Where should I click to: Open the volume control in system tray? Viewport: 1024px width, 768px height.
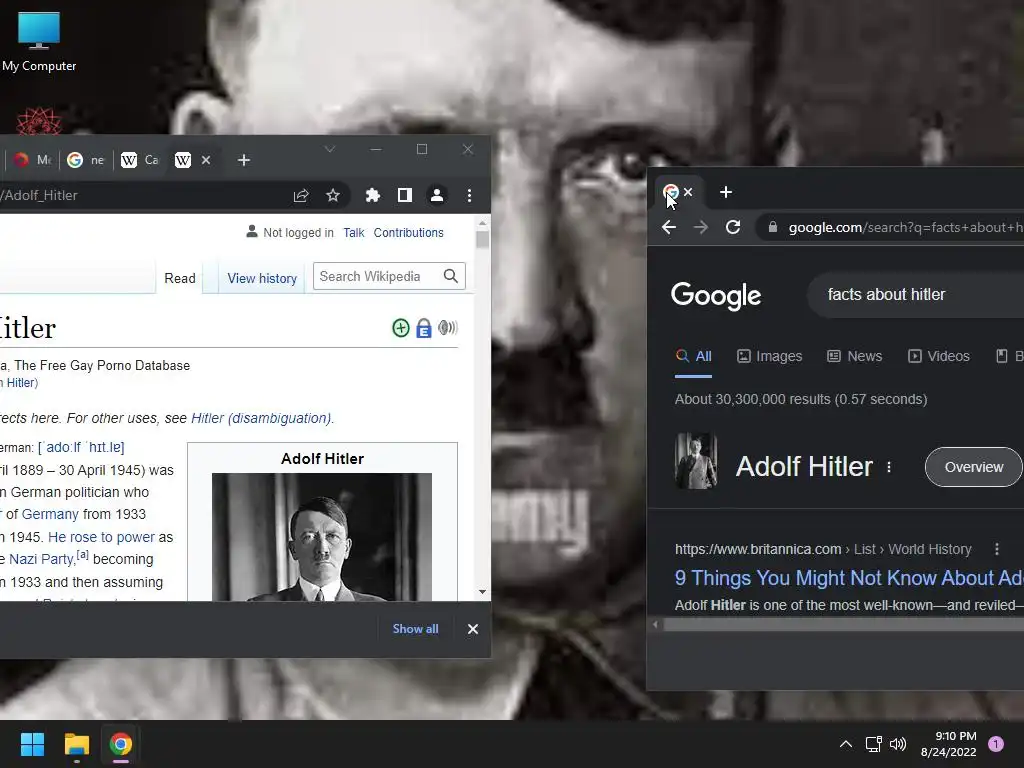click(898, 744)
